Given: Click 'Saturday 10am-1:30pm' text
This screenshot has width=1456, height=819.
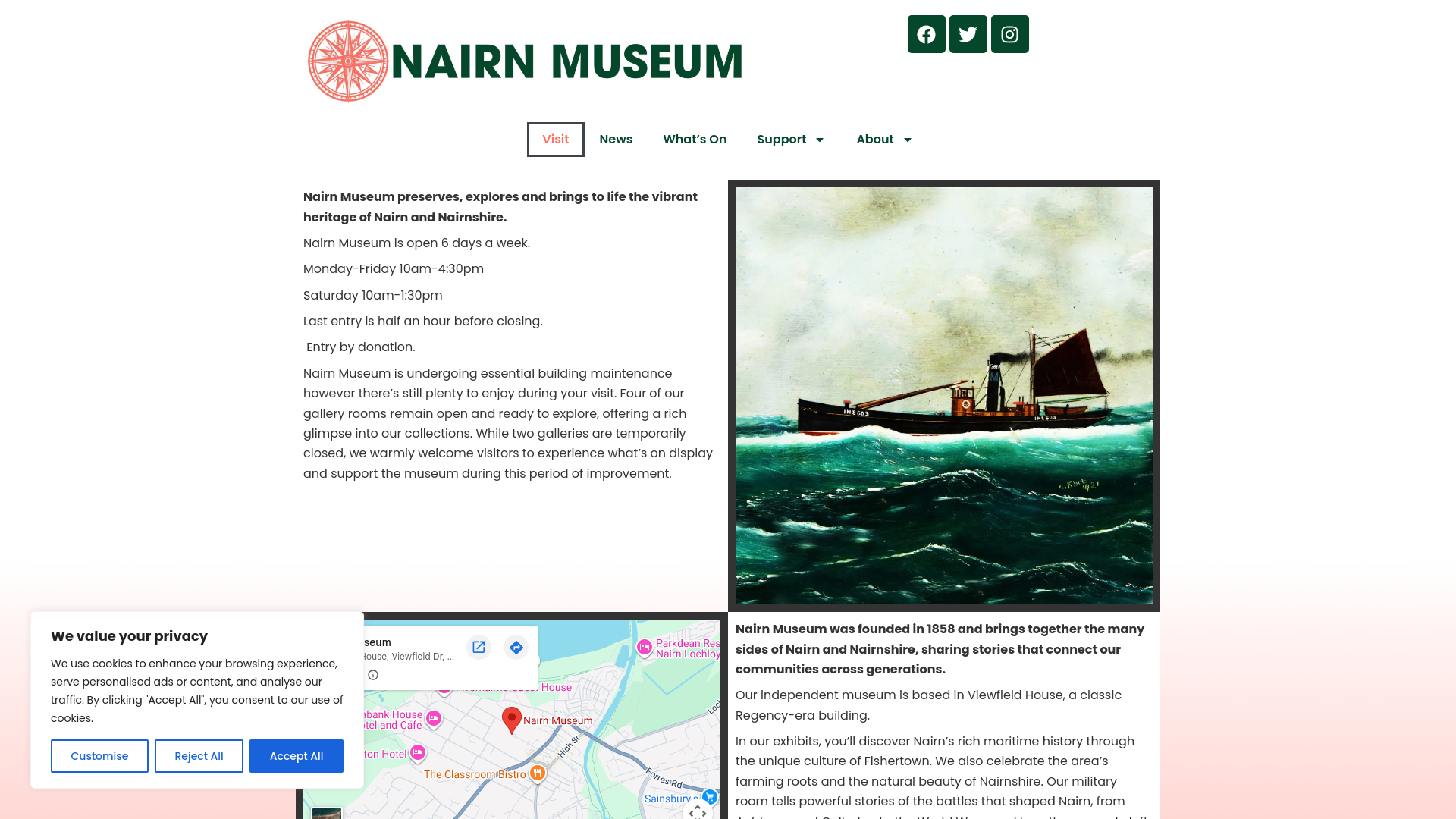Looking at the screenshot, I should tap(373, 296).
